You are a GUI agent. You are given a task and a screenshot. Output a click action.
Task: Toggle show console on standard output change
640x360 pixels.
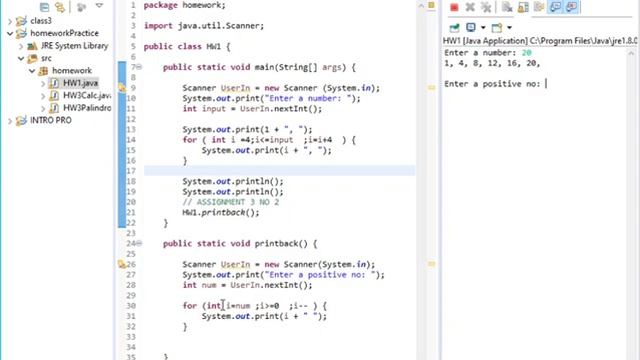coord(555,7)
